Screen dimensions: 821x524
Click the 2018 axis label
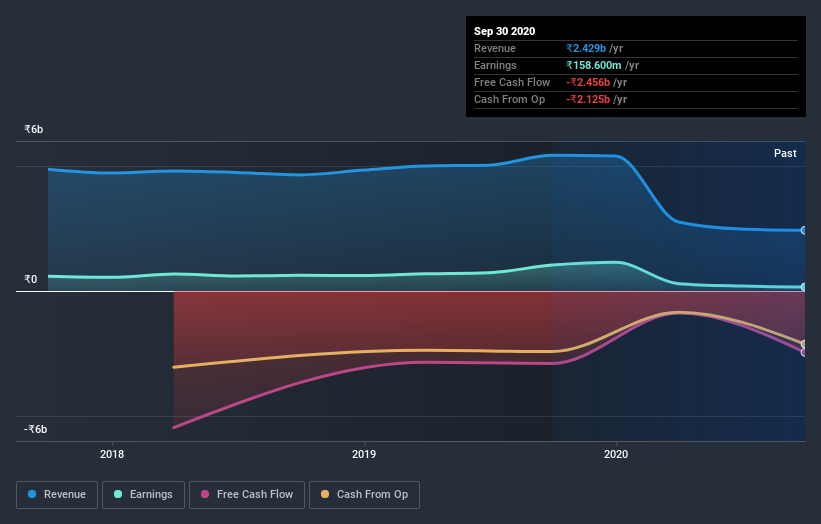112,454
